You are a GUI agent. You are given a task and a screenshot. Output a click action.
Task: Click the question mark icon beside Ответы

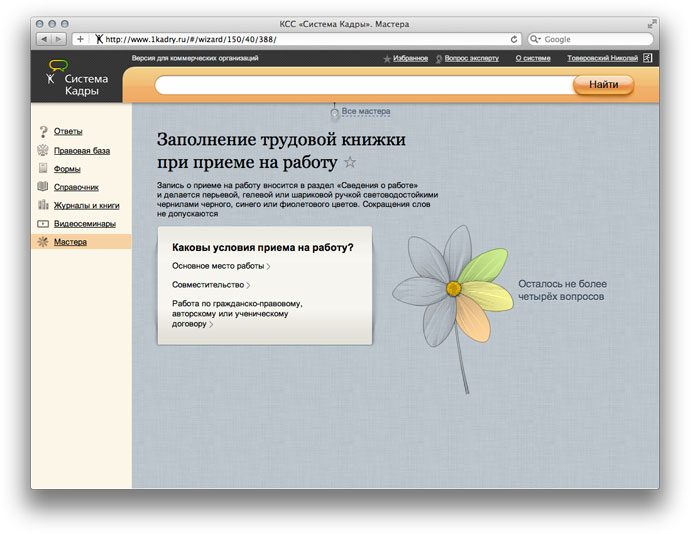pyautogui.click(x=43, y=132)
